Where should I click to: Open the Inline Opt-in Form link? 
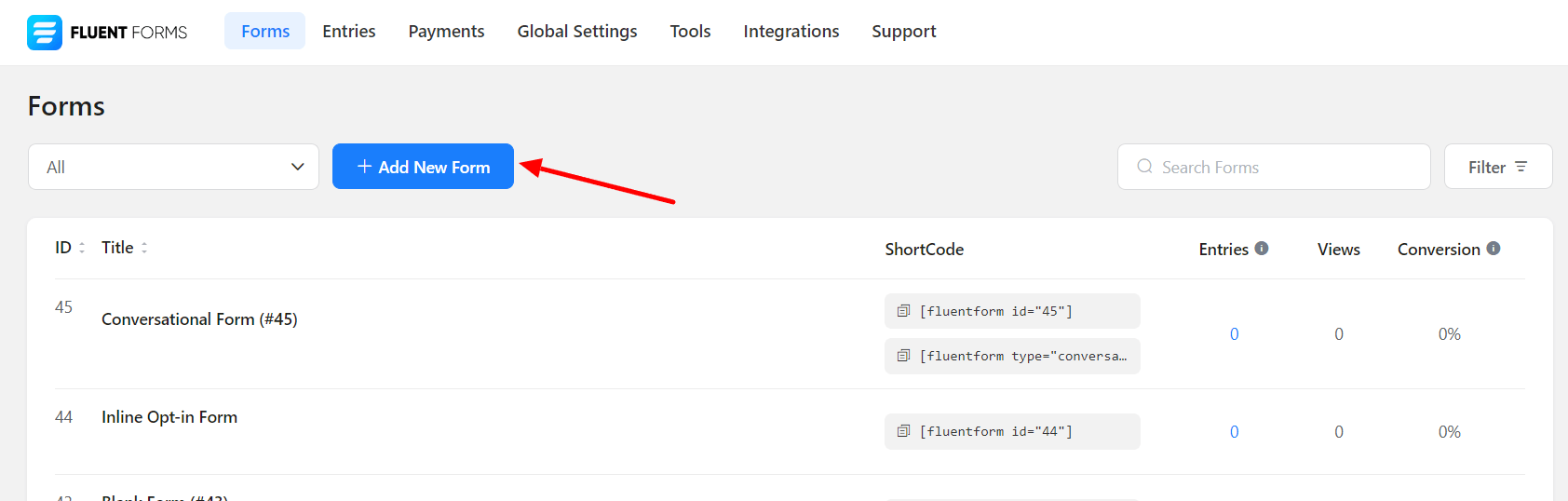point(169,417)
